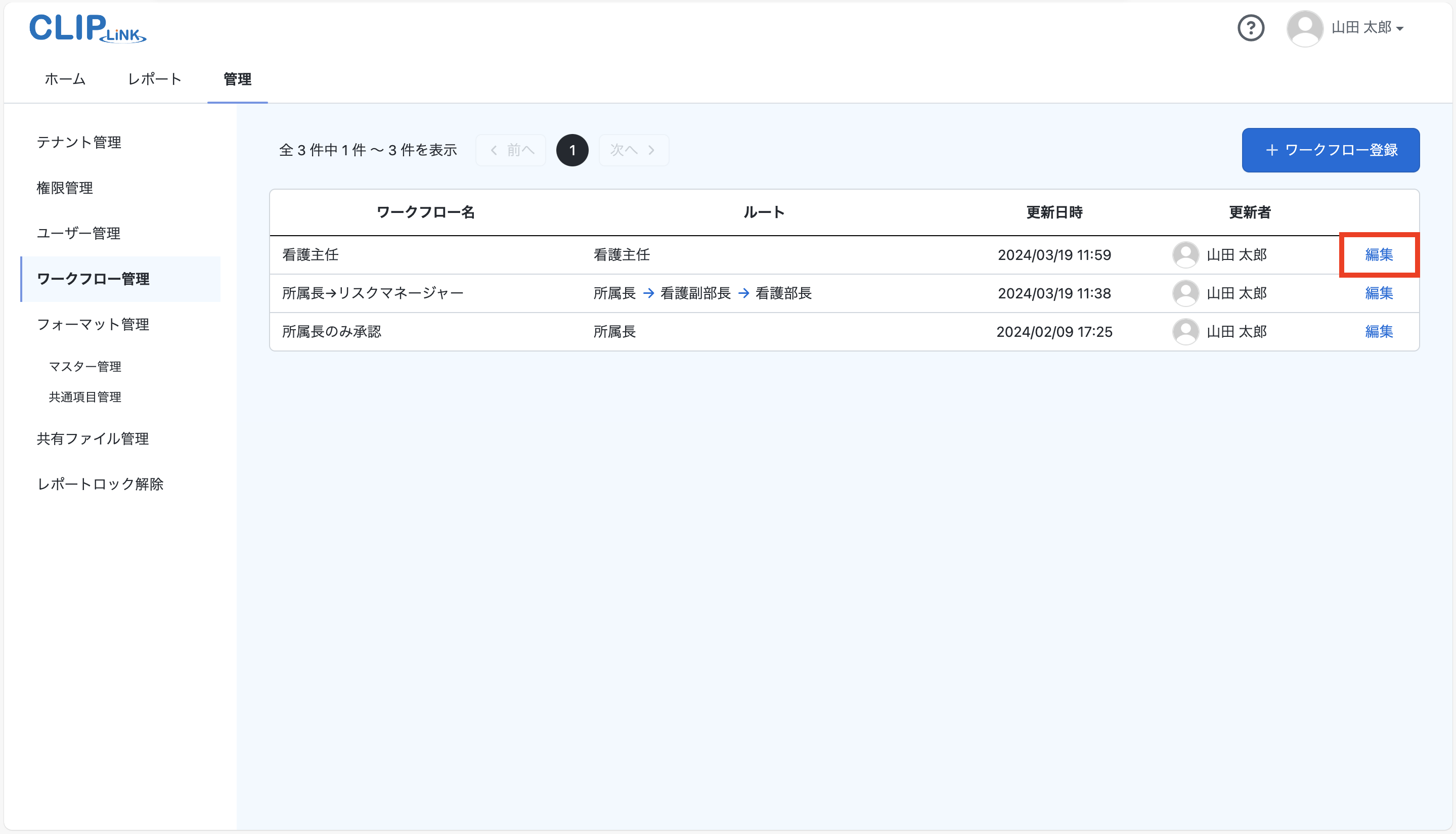Click the 次へ right chevron icon
The image size is (1456, 834).
point(652,150)
